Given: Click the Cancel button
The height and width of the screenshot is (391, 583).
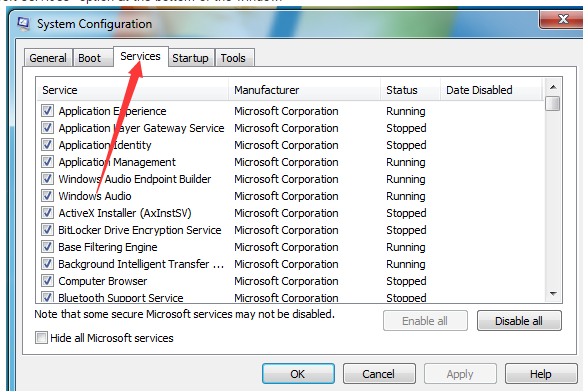Looking at the screenshot, I should pos(379,374).
